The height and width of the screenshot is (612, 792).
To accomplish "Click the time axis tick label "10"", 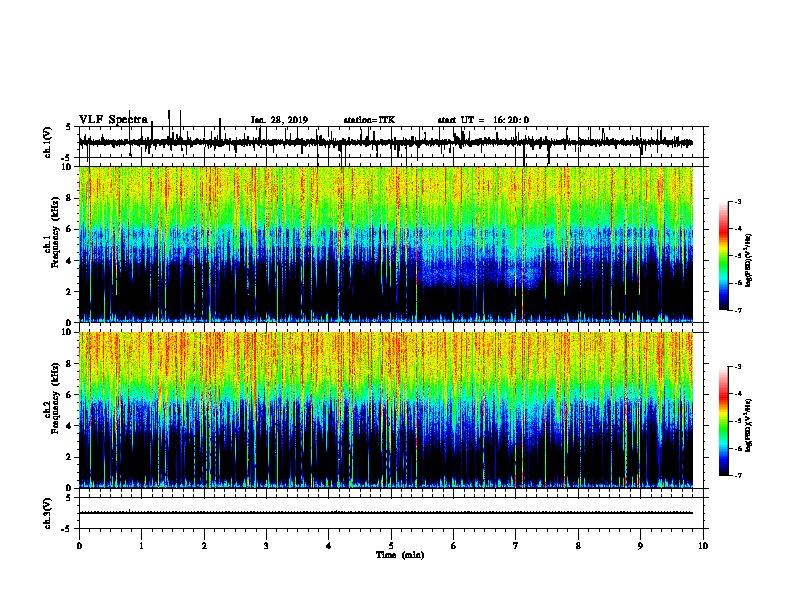I will click(x=703, y=546).
